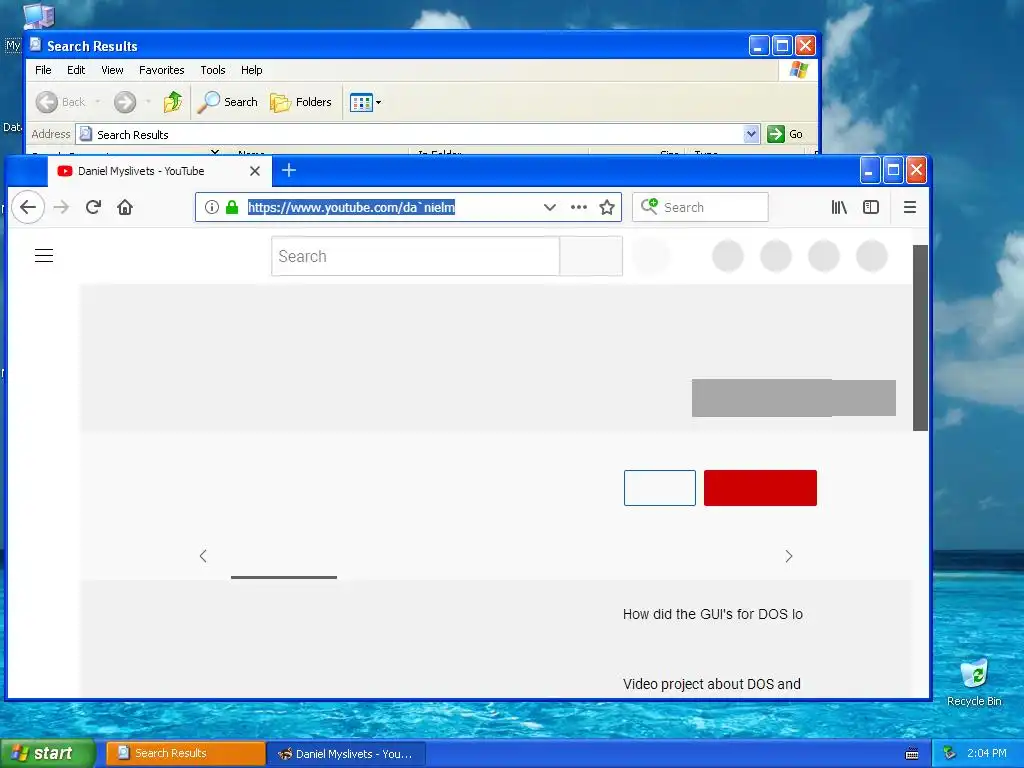Click Forward arrow in Search Results window
Screen dimensions: 1024x768
(125, 102)
